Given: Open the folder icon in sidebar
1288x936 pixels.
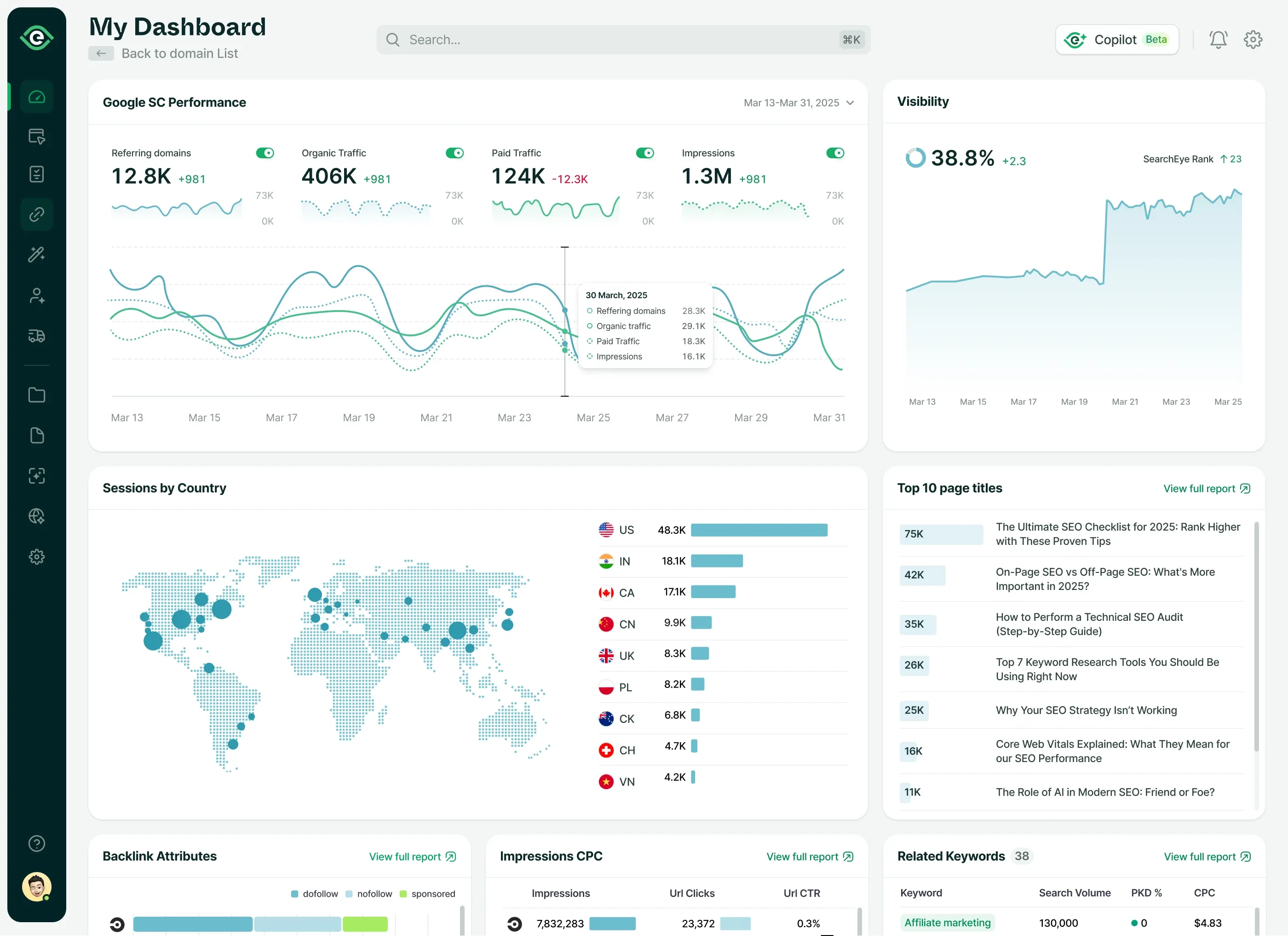Looking at the screenshot, I should 37,395.
